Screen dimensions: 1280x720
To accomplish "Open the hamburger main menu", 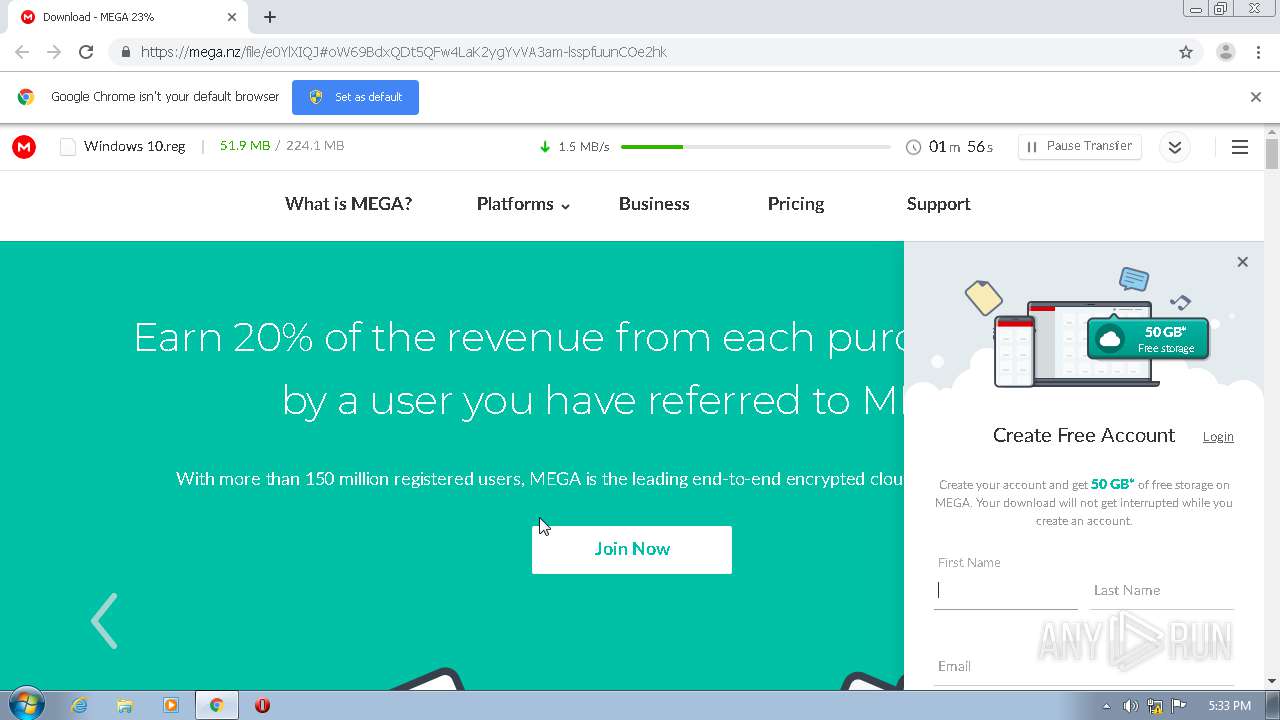I will tap(1240, 147).
